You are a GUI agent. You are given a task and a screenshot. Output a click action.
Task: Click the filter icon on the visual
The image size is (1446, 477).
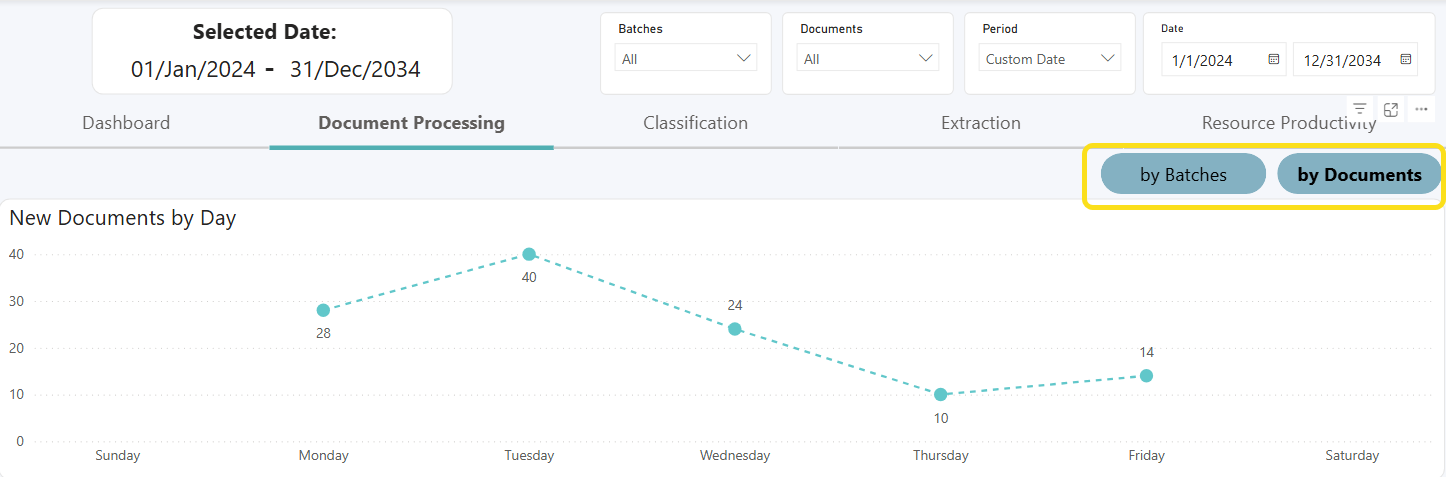[x=1360, y=109]
